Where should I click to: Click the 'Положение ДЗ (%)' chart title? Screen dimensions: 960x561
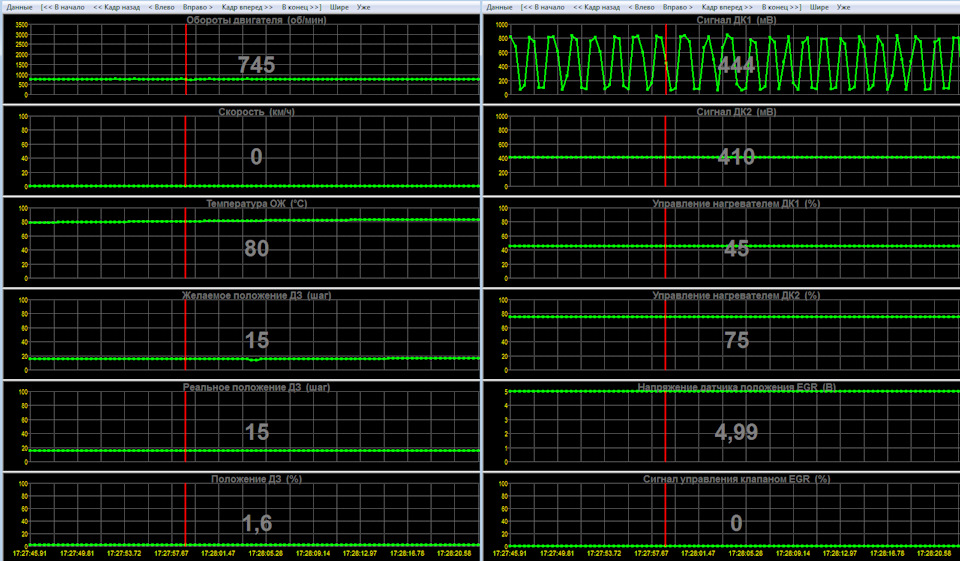tap(257, 479)
